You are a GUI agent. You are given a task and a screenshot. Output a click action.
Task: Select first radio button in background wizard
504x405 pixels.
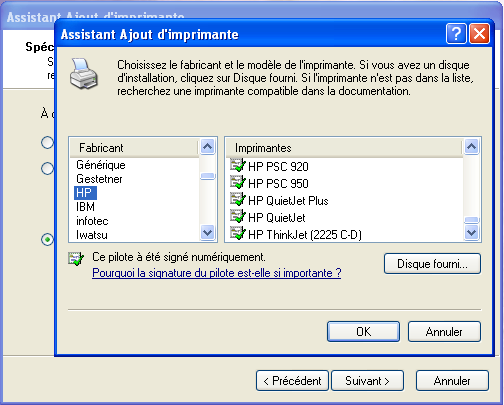pos(47,142)
